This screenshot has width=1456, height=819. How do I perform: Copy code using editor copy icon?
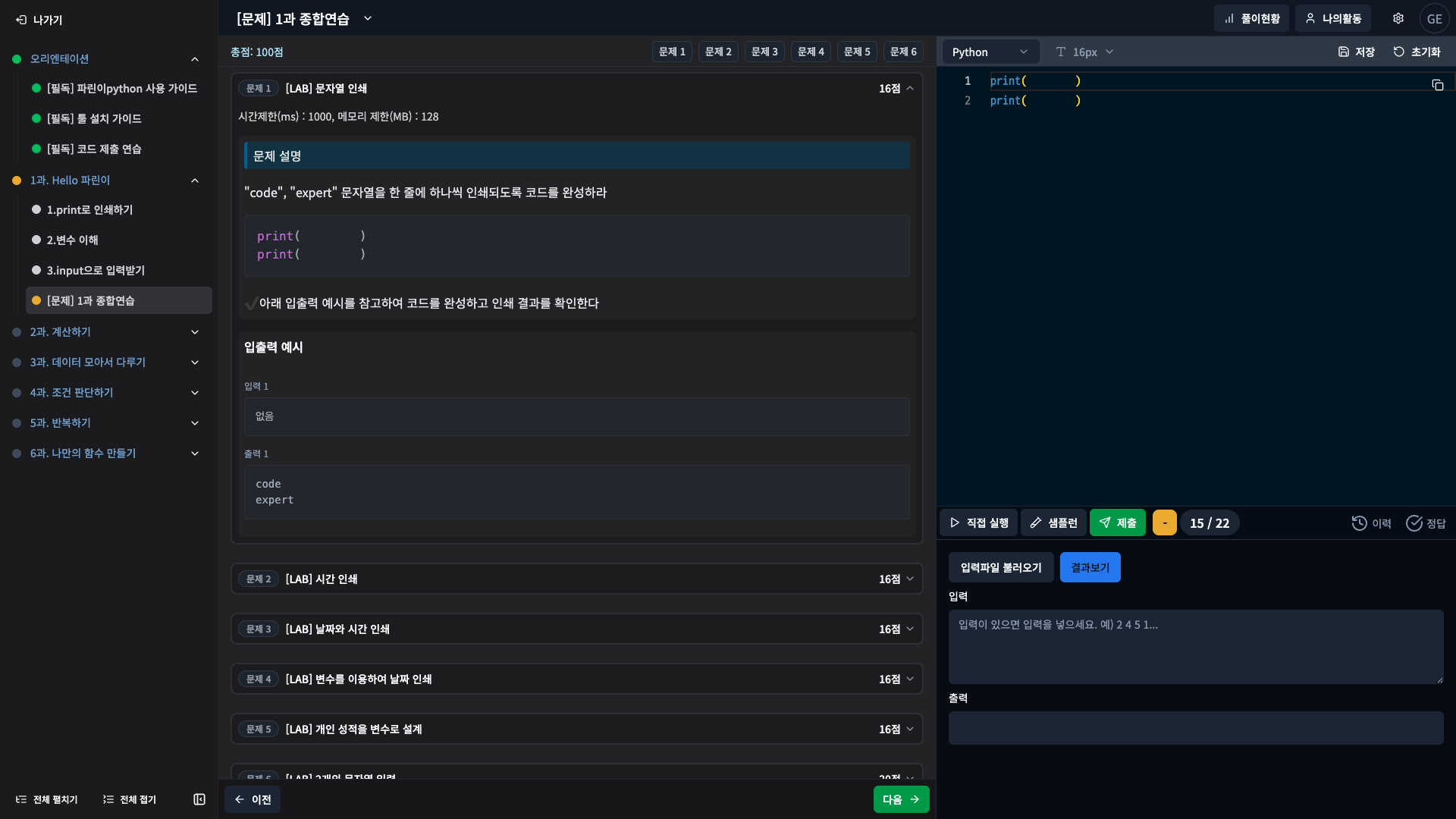click(x=1437, y=85)
